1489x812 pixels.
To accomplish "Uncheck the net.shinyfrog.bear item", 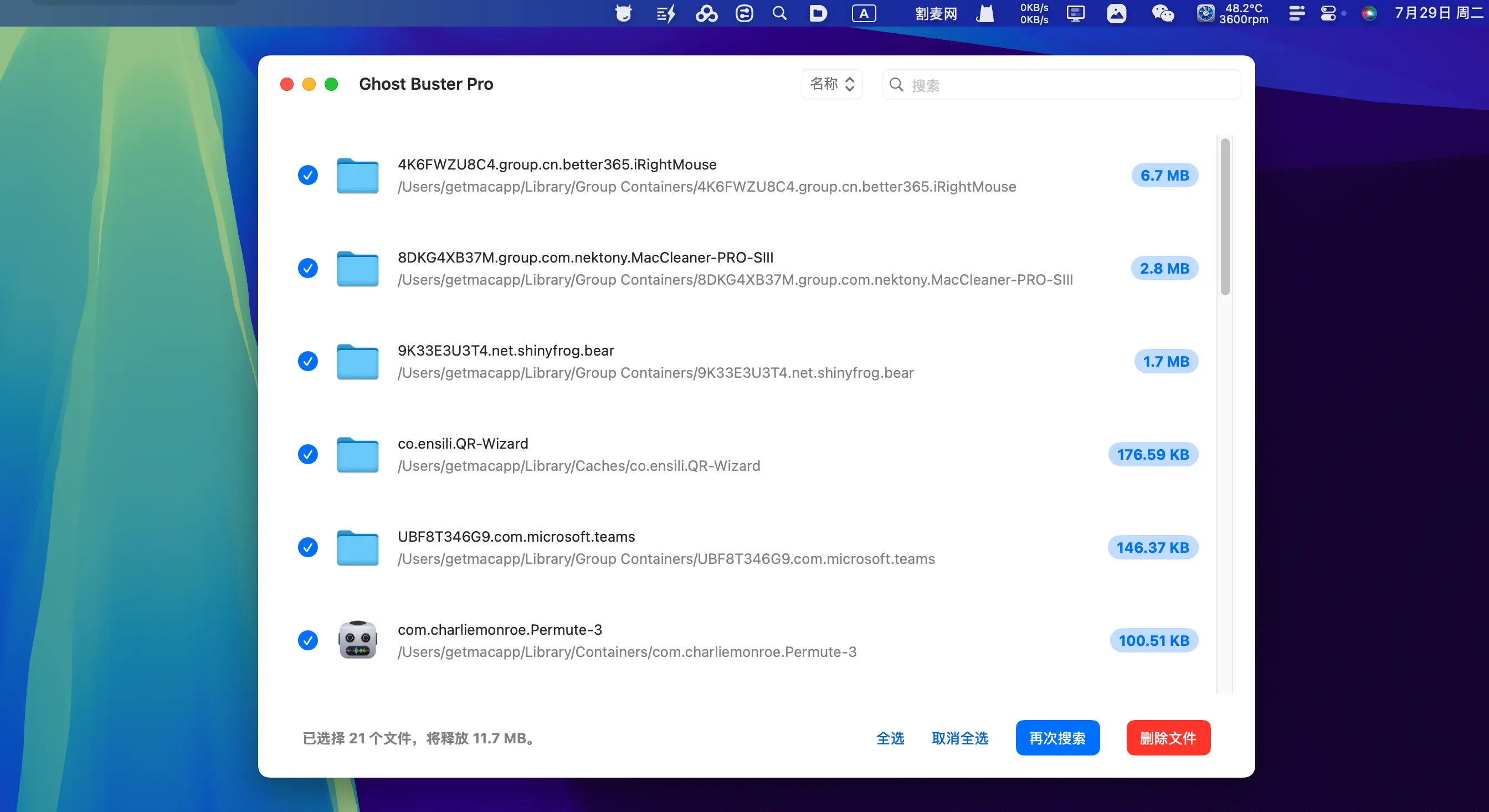I will pyautogui.click(x=307, y=361).
